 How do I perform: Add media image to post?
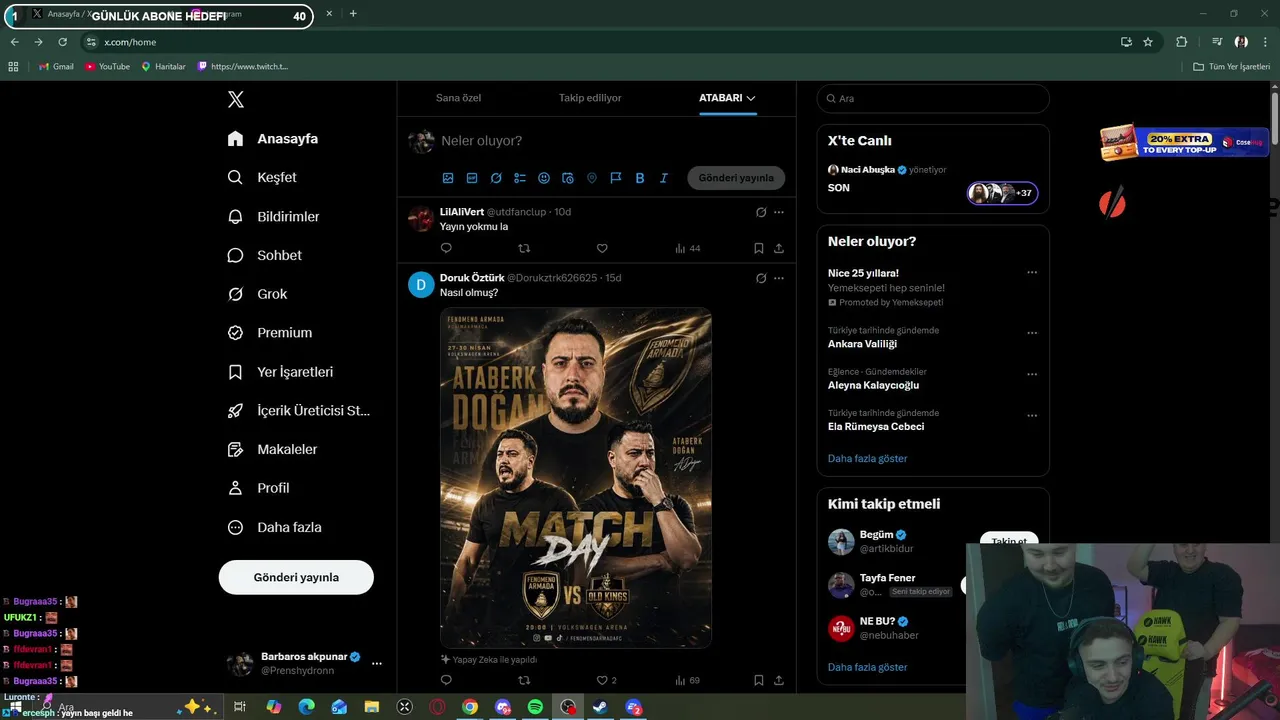coord(448,178)
